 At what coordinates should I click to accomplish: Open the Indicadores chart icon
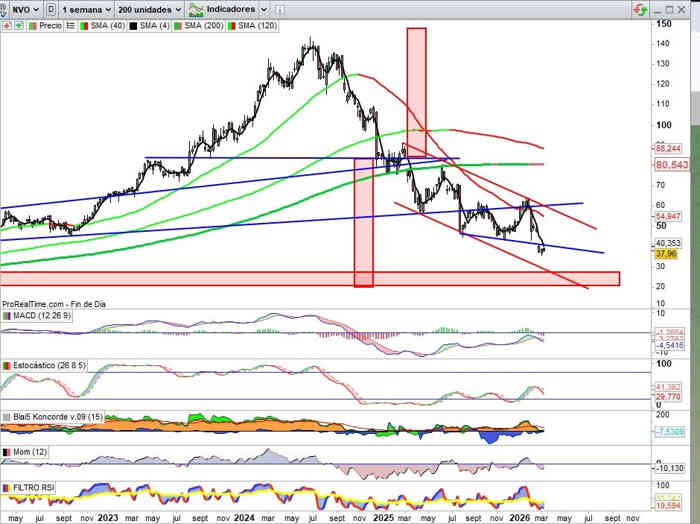tap(197, 8)
